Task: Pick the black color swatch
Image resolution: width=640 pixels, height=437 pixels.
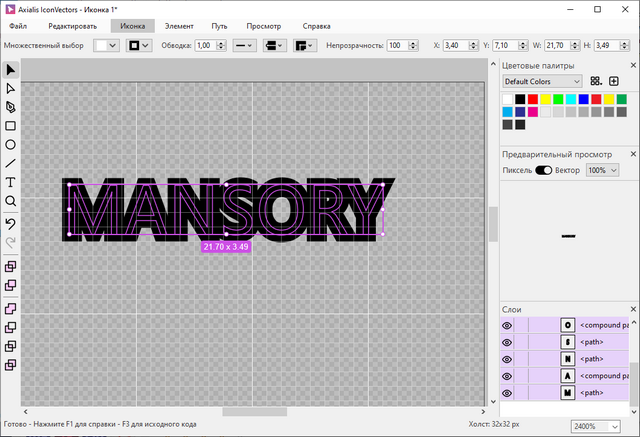Action: point(520,99)
